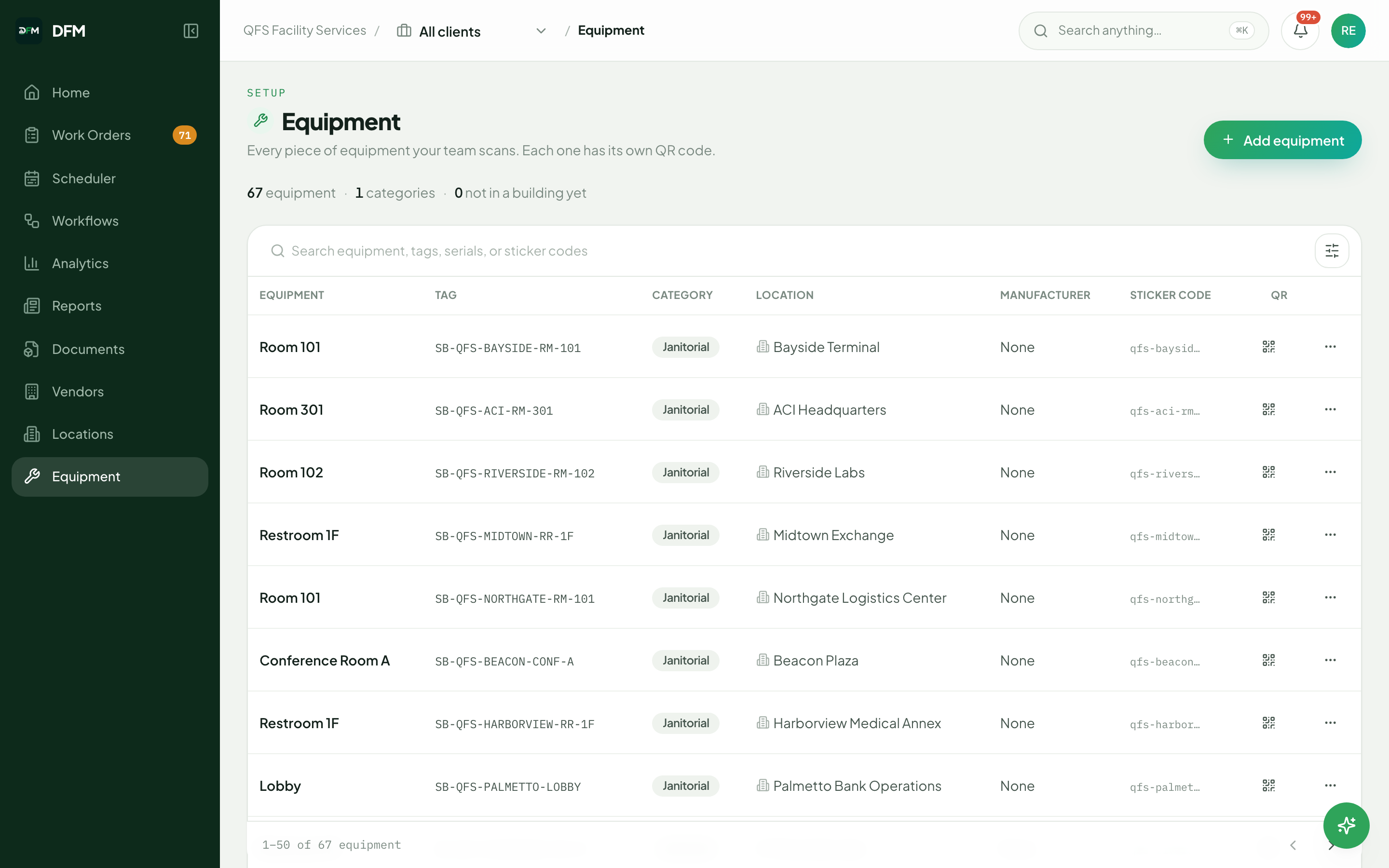Open row actions for Conference Room A
The height and width of the screenshot is (868, 1389).
(1330, 660)
